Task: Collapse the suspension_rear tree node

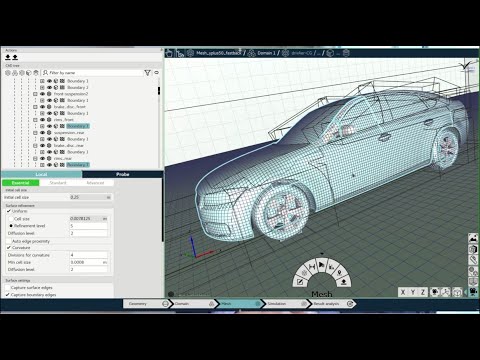Action: pos(35,133)
